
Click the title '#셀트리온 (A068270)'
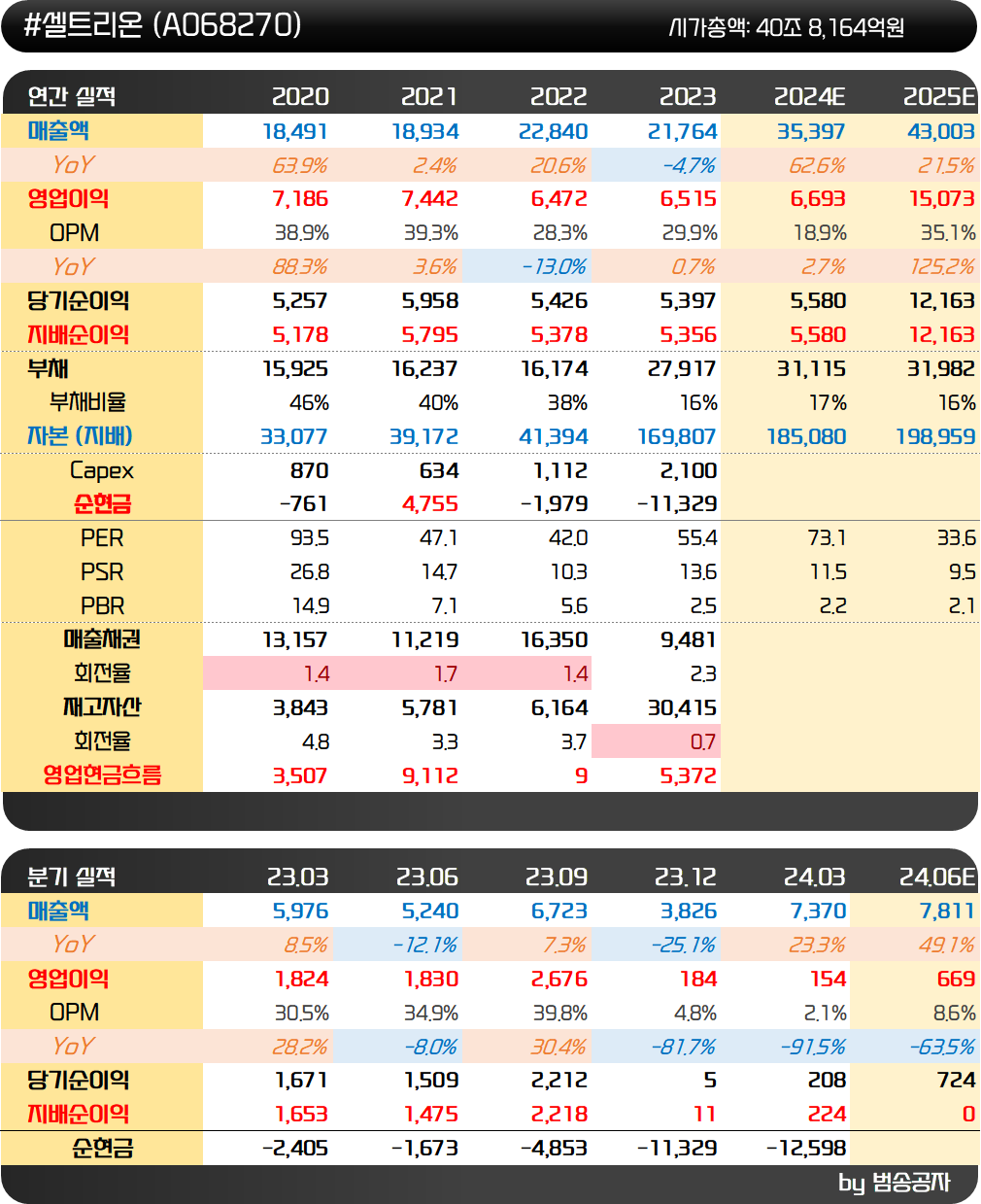point(162,25)
